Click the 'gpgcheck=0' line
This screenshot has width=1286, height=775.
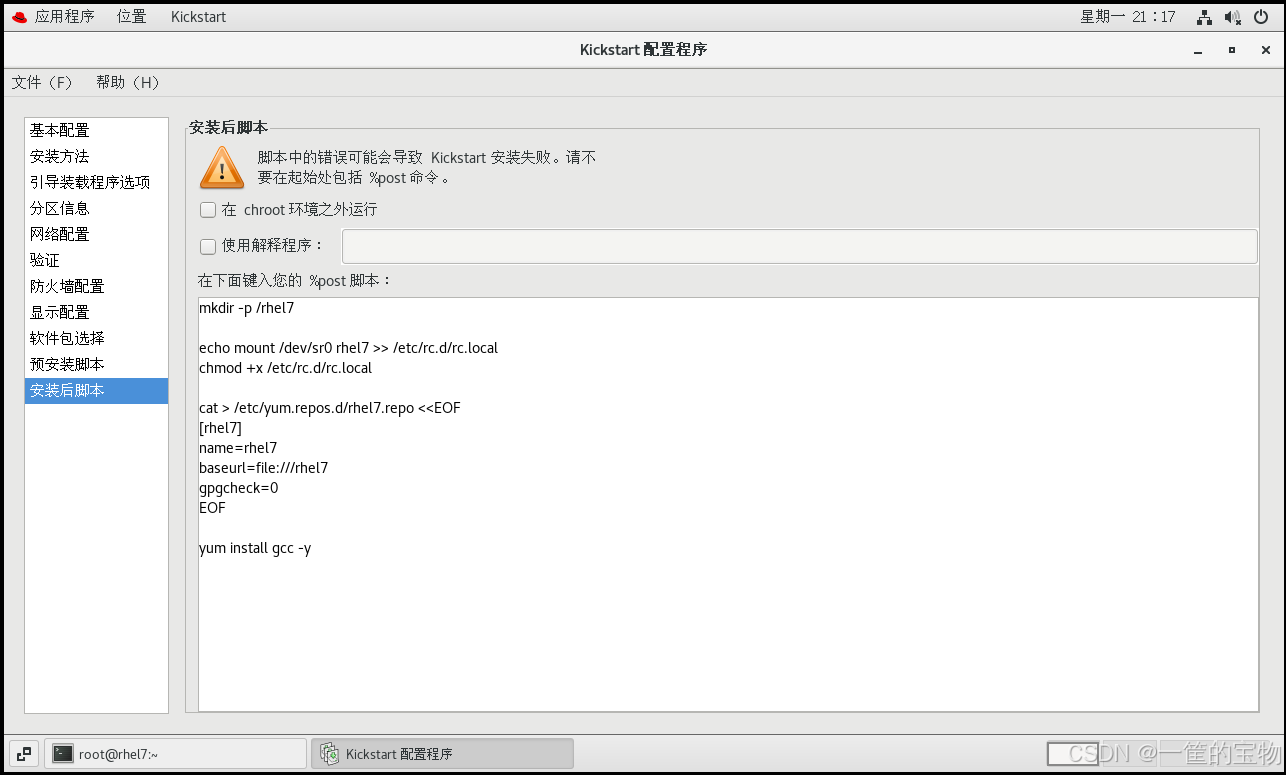tap(239, 488)
